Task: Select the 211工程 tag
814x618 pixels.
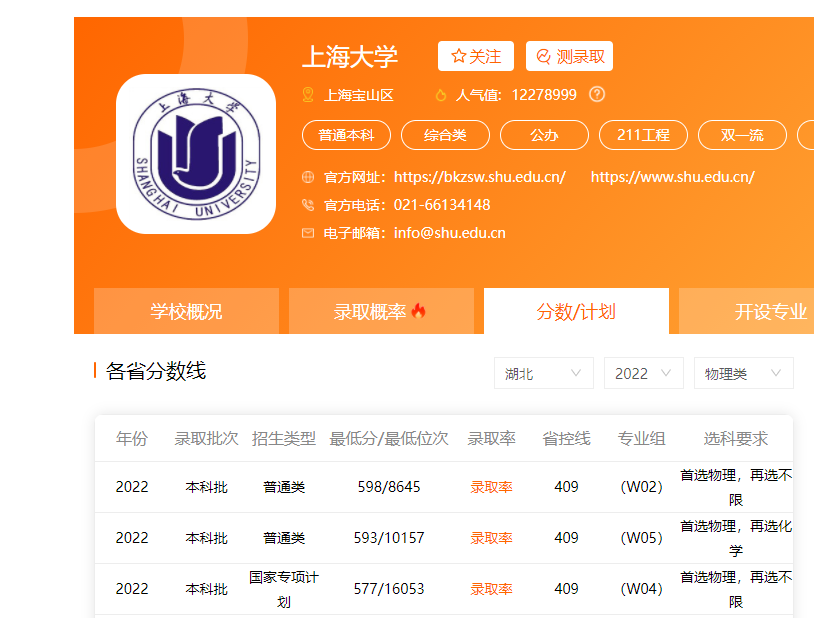Action: [x=643, y=135]
